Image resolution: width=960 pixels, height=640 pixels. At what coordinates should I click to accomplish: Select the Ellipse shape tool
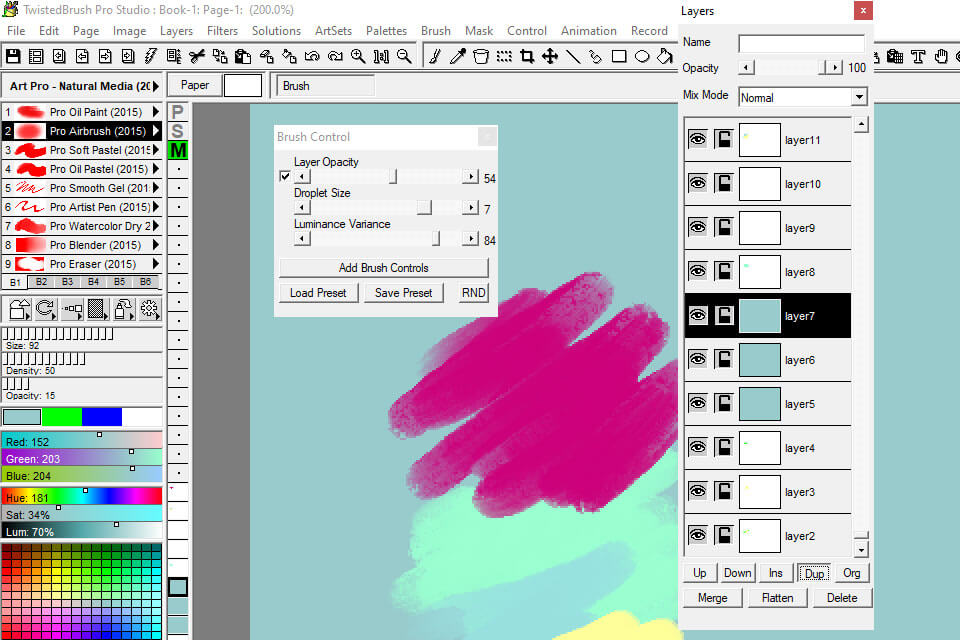(642, 56)
